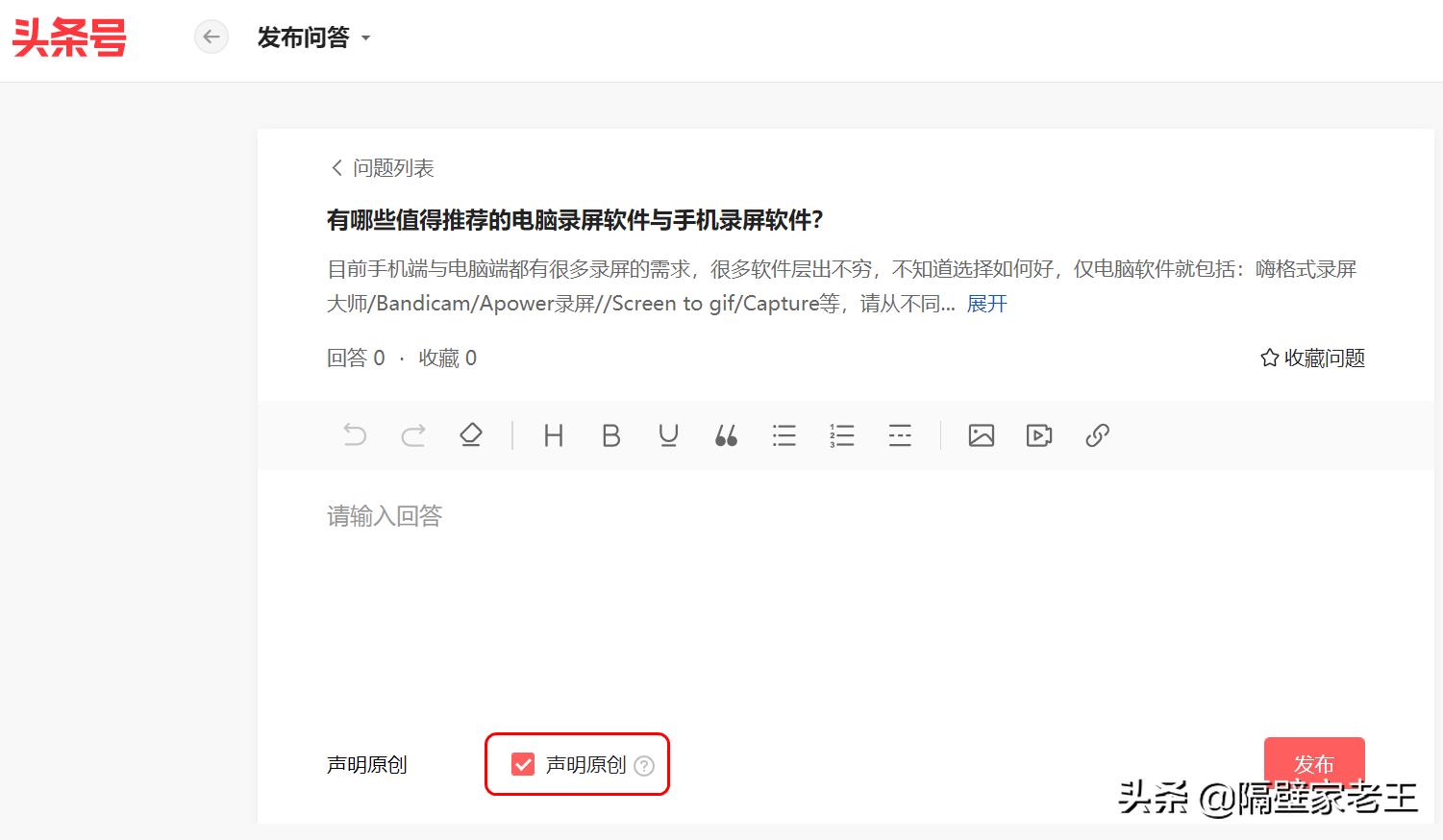Click the help icon beside 声明原创
This screenshot has height=840, width=1443.
pyautogui.click(x=645, y=766)
